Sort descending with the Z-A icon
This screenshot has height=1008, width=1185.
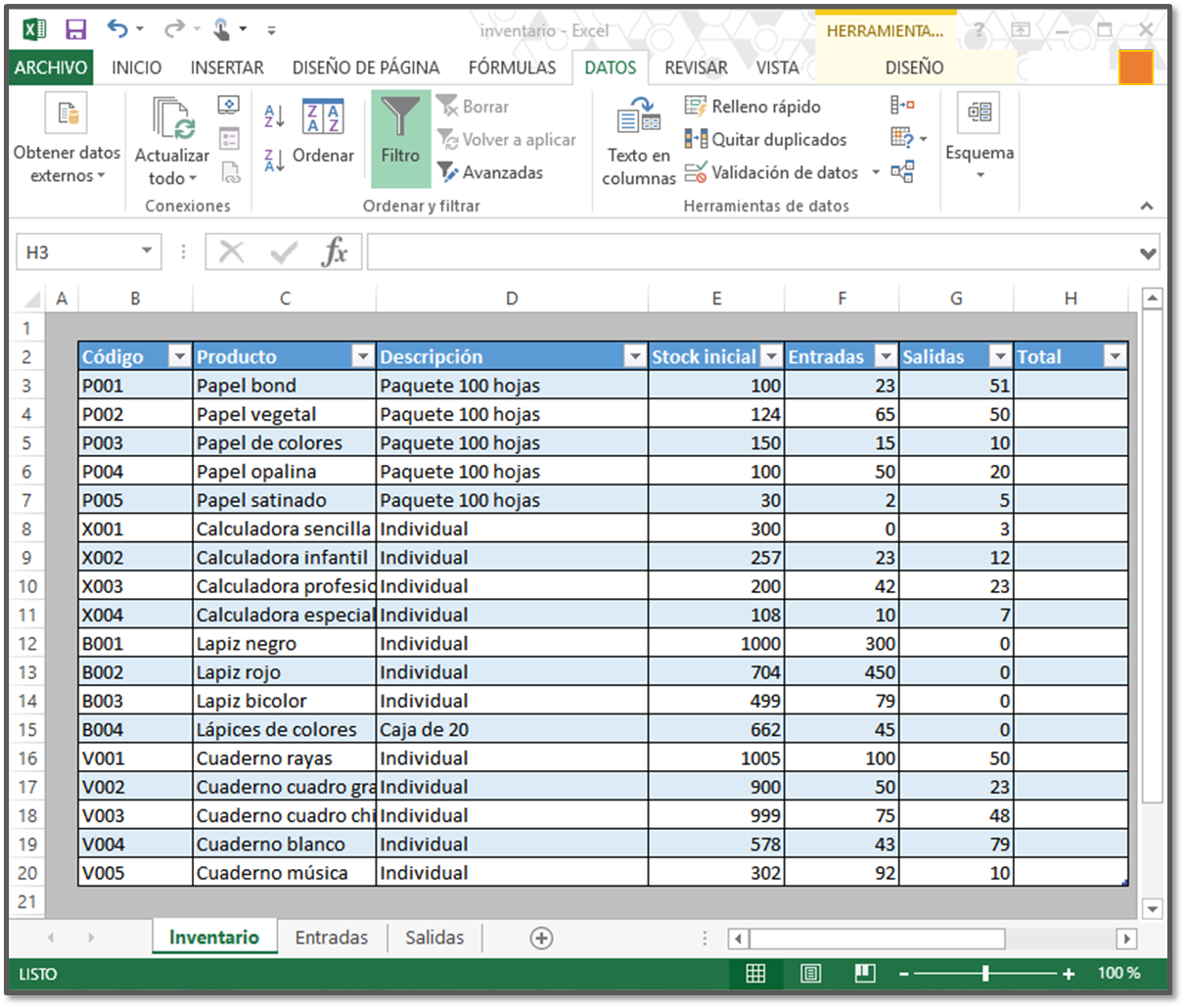(274, 160)
